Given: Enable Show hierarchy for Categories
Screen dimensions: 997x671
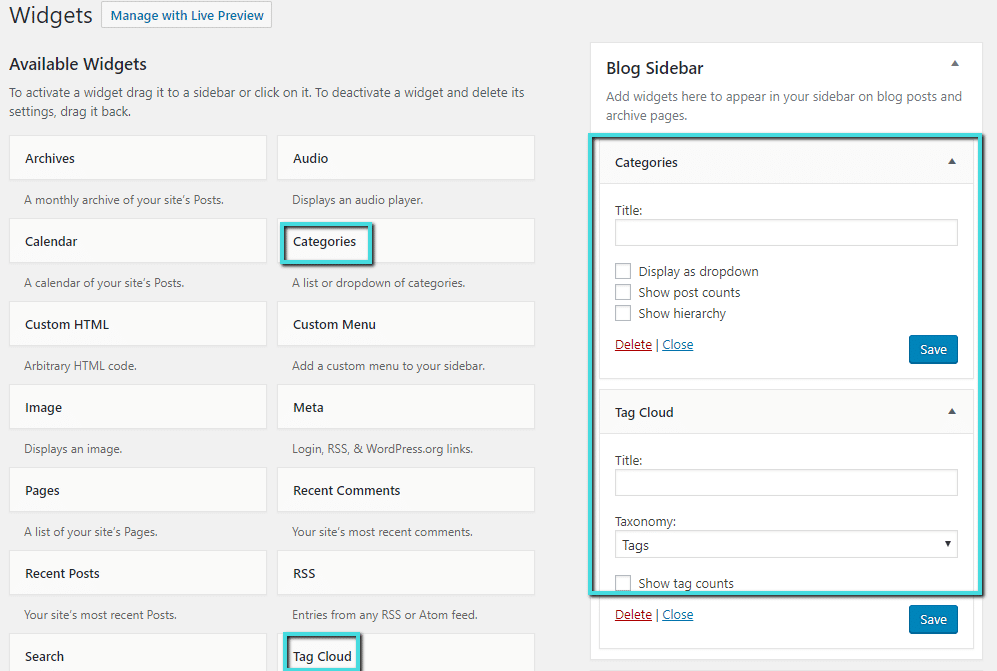Looking at the screenshot, I should (623, 313).
